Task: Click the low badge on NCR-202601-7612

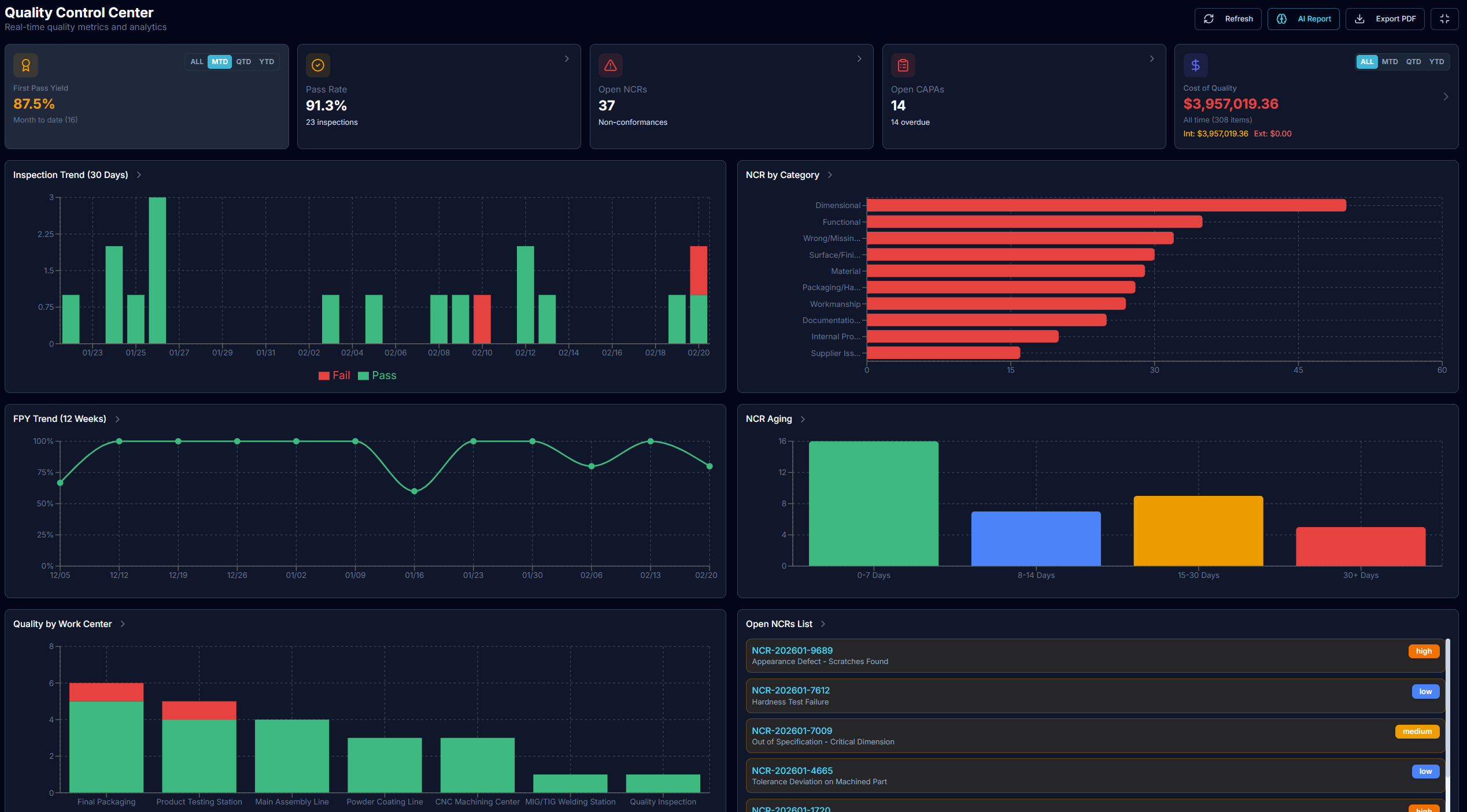Action: tap(1425, 692)
